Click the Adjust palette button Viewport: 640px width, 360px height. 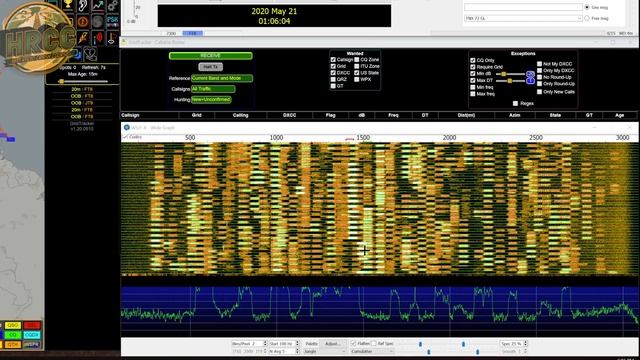(333, 344)
